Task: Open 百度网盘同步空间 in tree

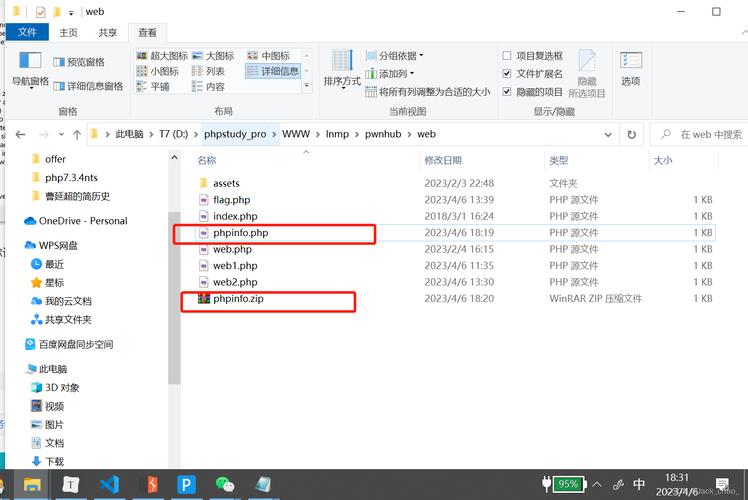Action: pyautogui.click(x=69, y=344)
